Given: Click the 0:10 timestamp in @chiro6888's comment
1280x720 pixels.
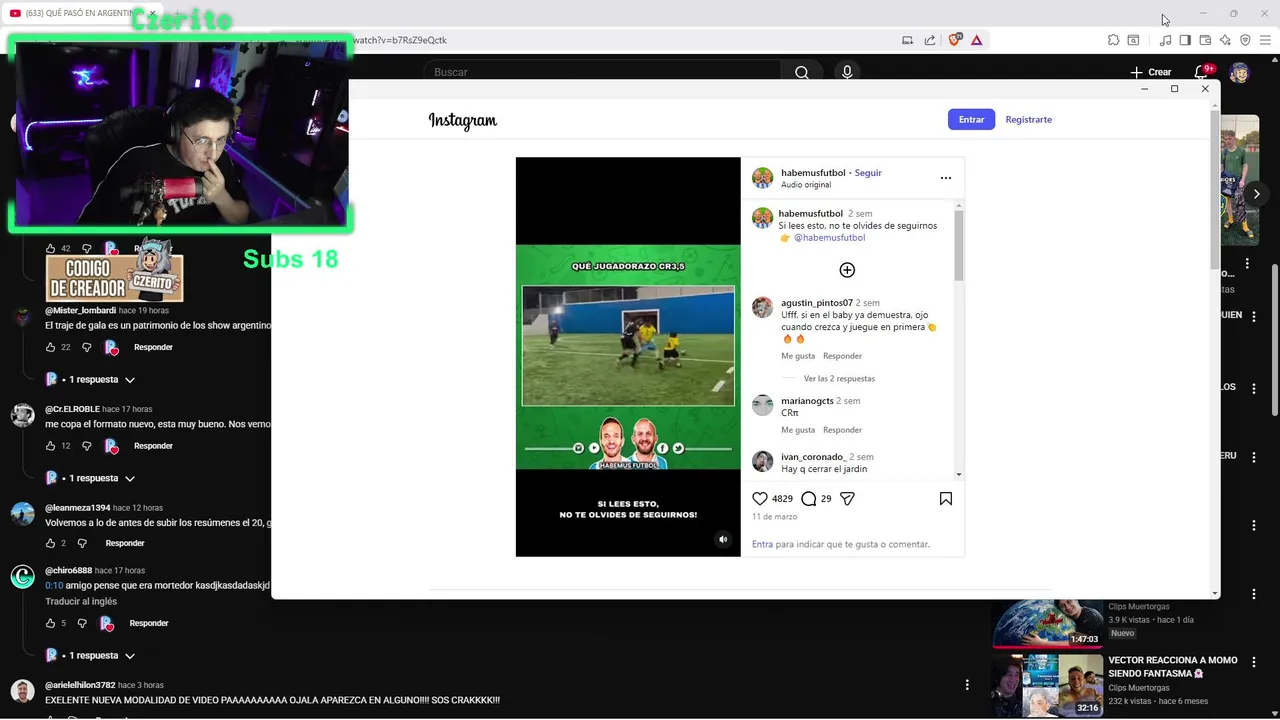Looking at the screenshot, I should pyautogui.click(x=54, y=585).
